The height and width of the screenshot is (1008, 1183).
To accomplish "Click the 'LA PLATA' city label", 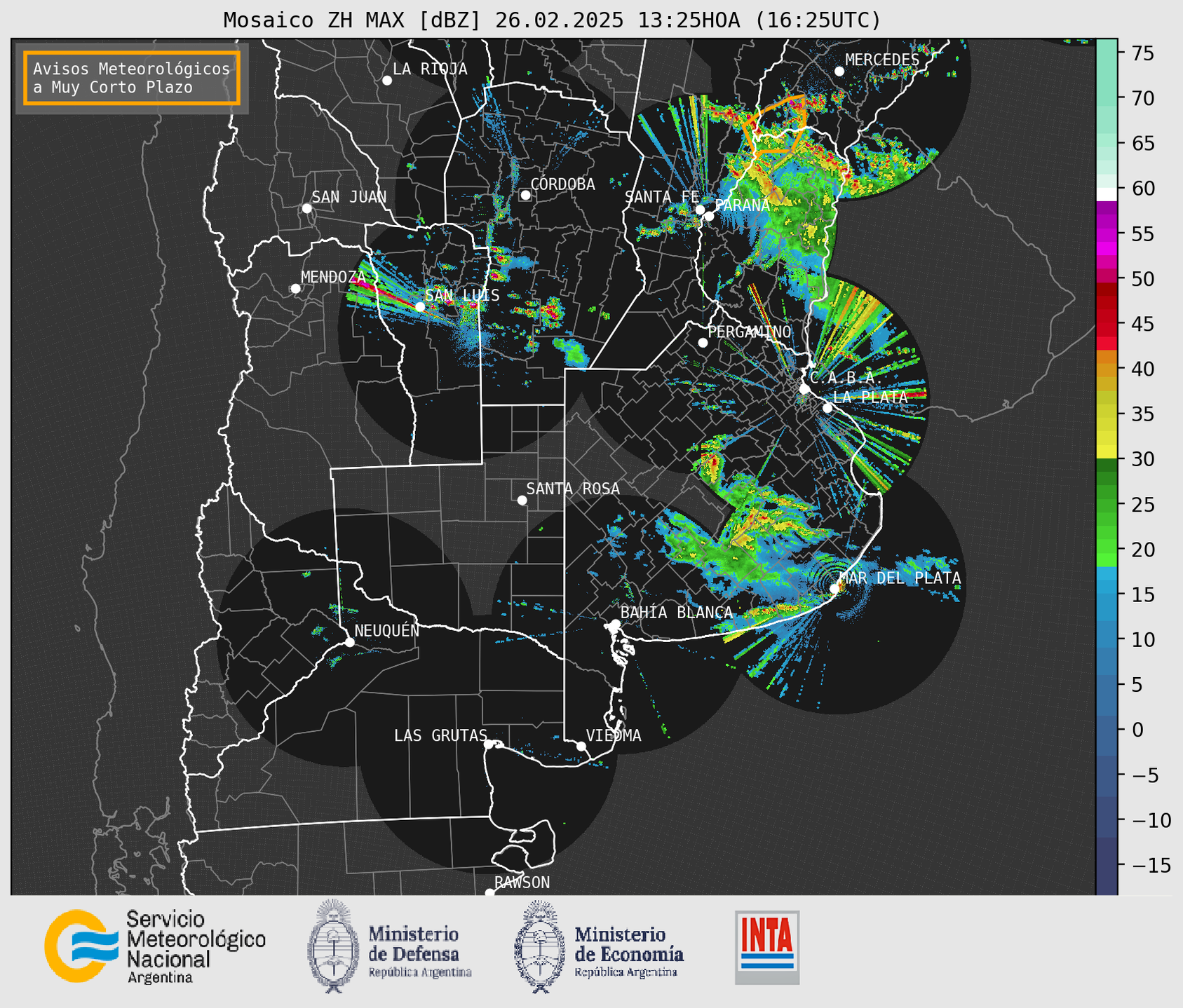I will (870, 397).
